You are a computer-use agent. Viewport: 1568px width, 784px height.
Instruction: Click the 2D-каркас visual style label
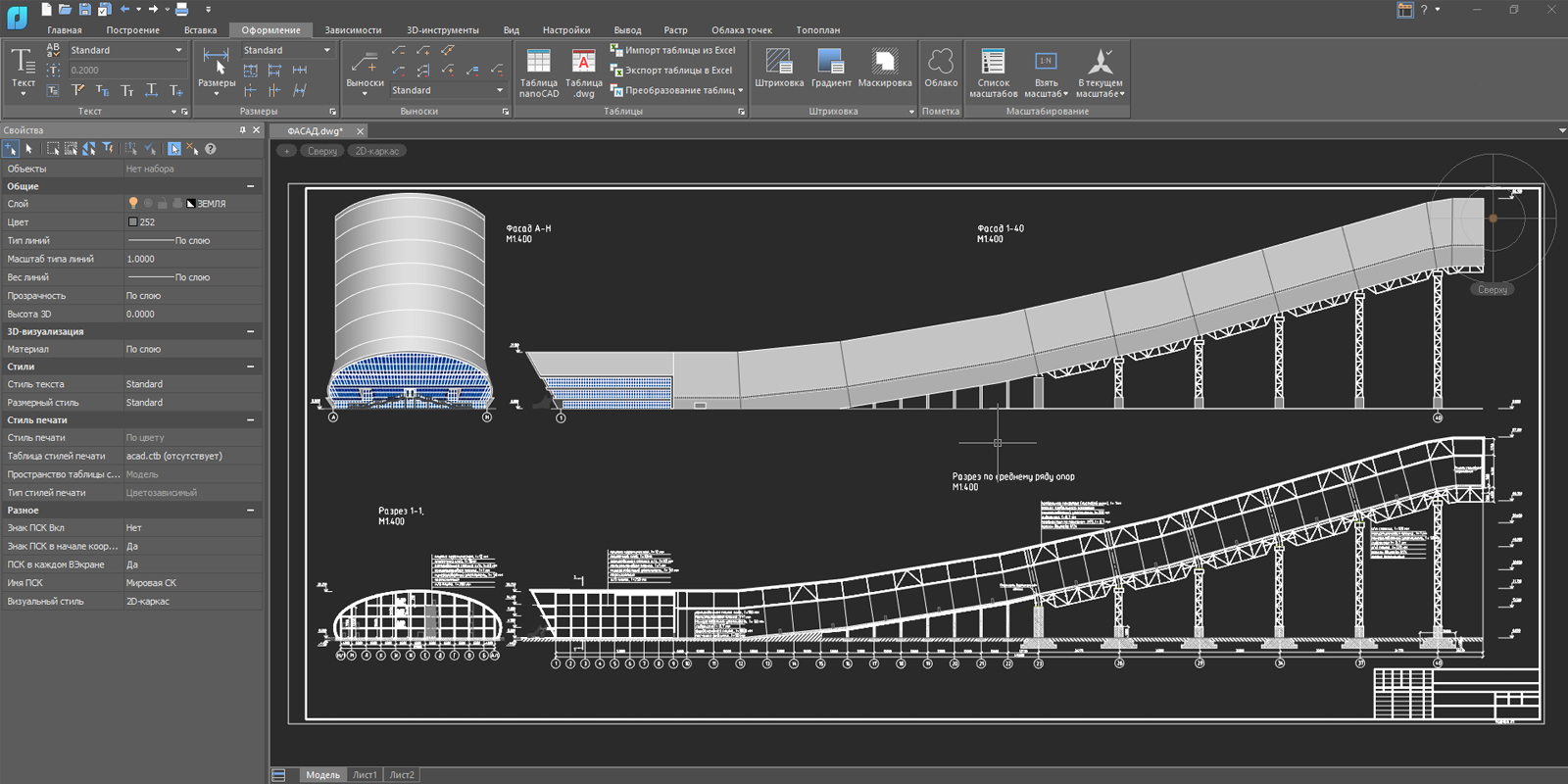point(377,151)
